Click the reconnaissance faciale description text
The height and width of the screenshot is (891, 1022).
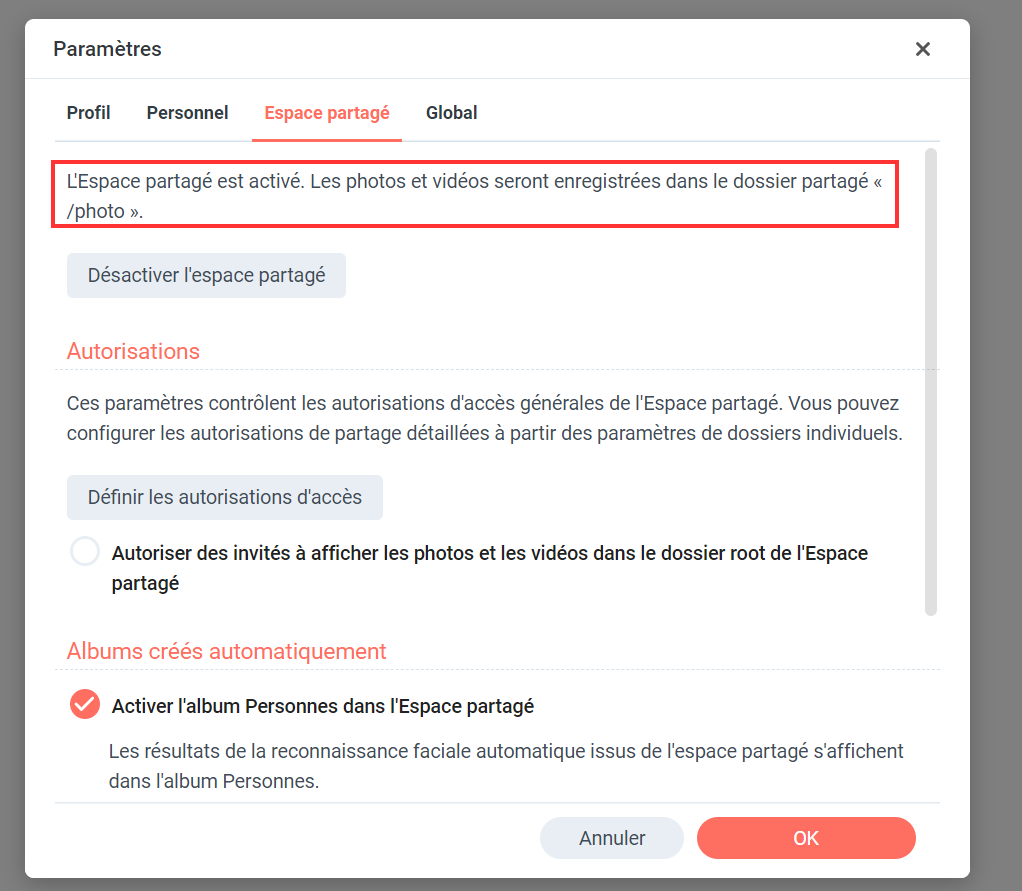coord(506,766)
